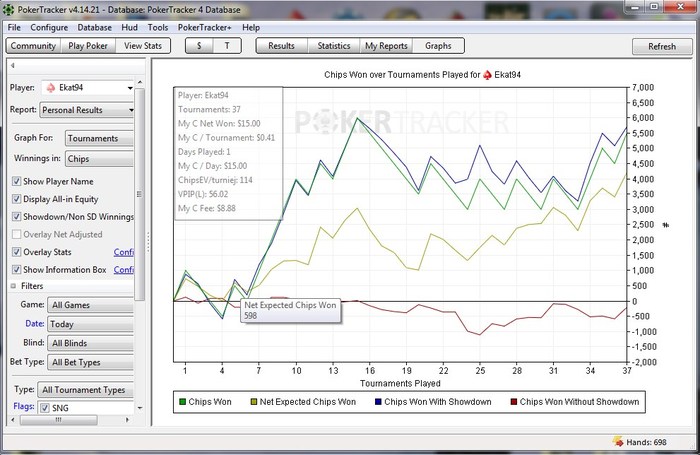
Task: Click the spade icon beside the Ekat94 player name
Action: click(51, 88)
